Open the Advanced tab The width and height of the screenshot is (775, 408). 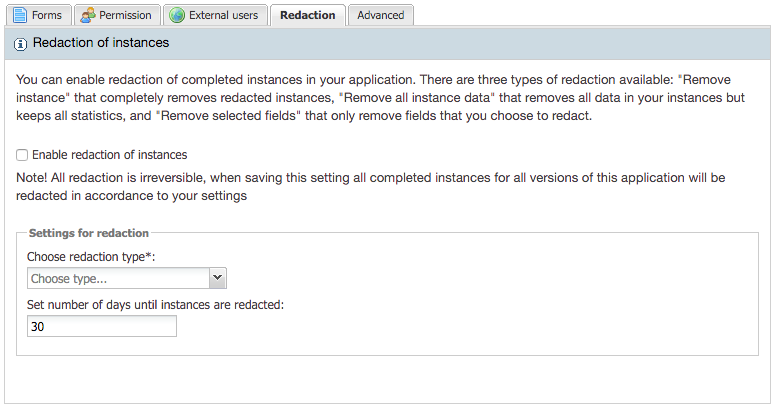381,15
